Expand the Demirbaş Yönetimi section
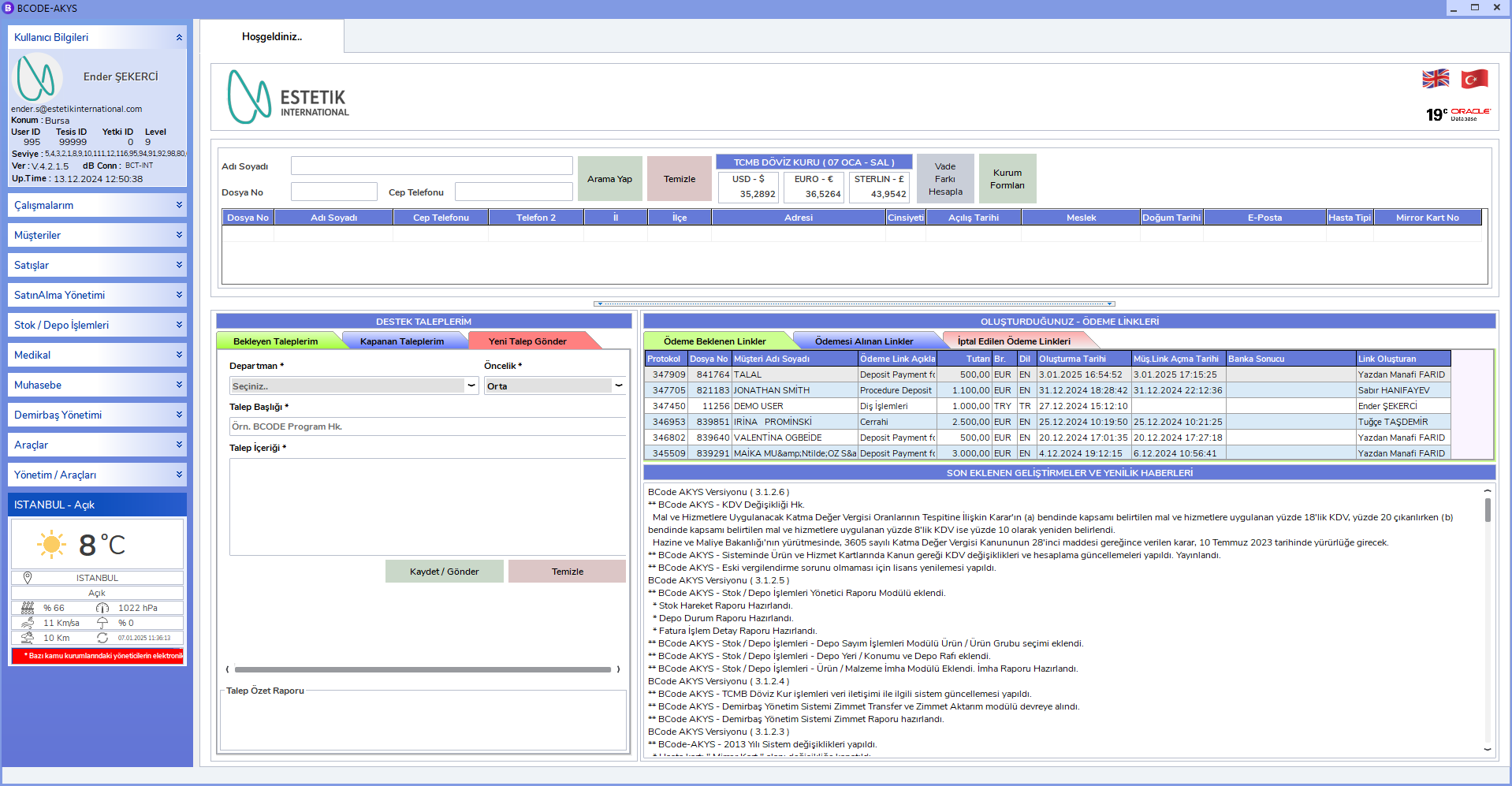This screenshot has height=786, width=1512. [98, 415]
